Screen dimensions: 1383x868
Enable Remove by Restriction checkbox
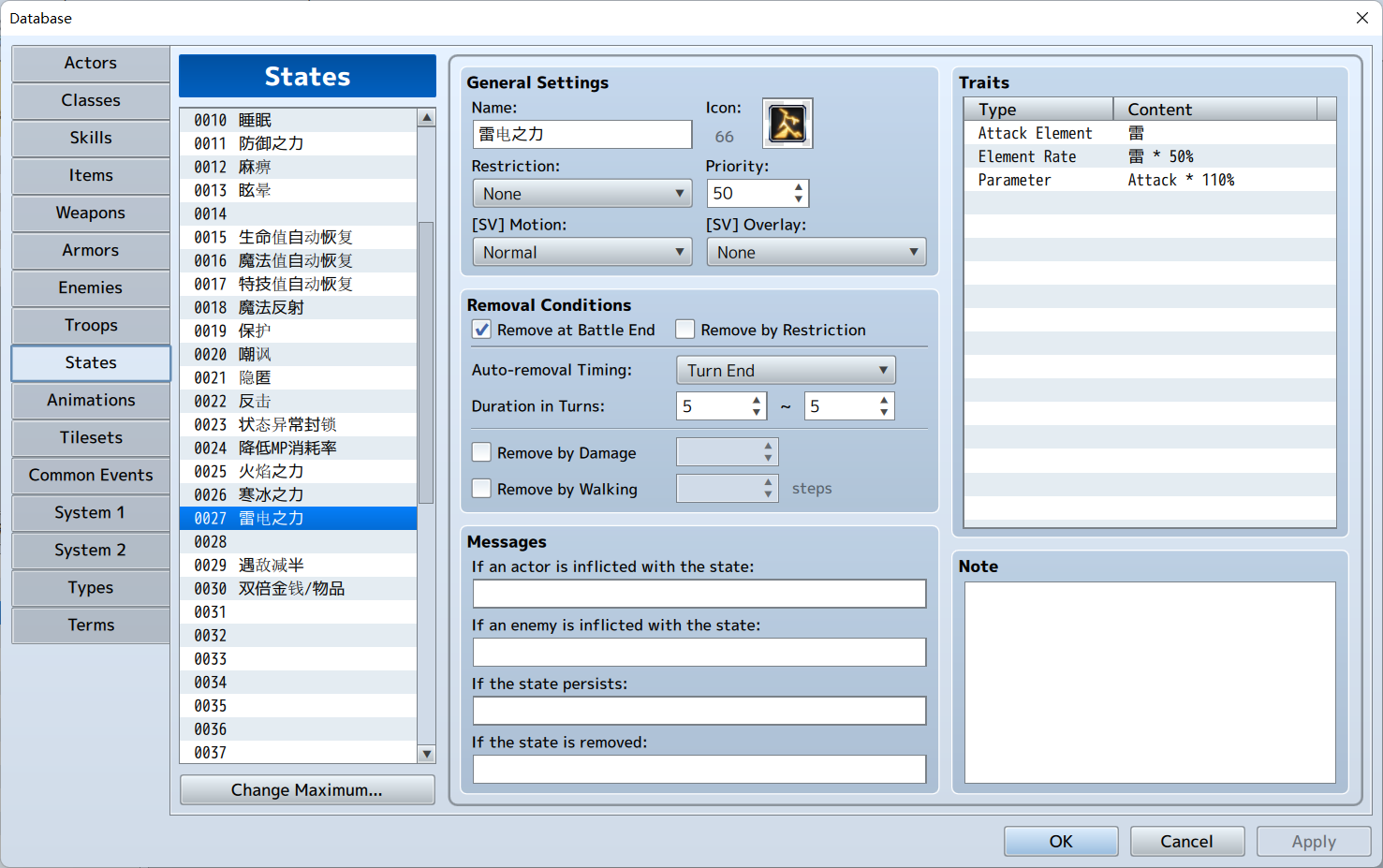684,330
